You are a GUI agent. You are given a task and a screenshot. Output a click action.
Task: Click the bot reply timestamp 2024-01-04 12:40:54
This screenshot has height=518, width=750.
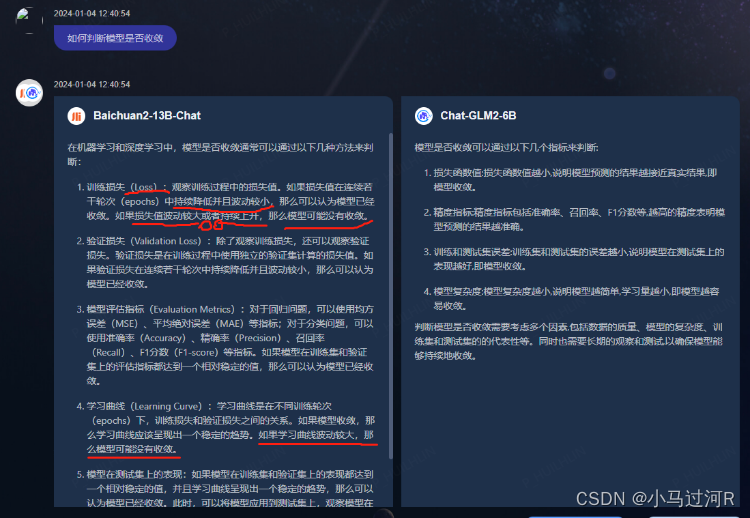pyautogui.click(x=92, y=84)
